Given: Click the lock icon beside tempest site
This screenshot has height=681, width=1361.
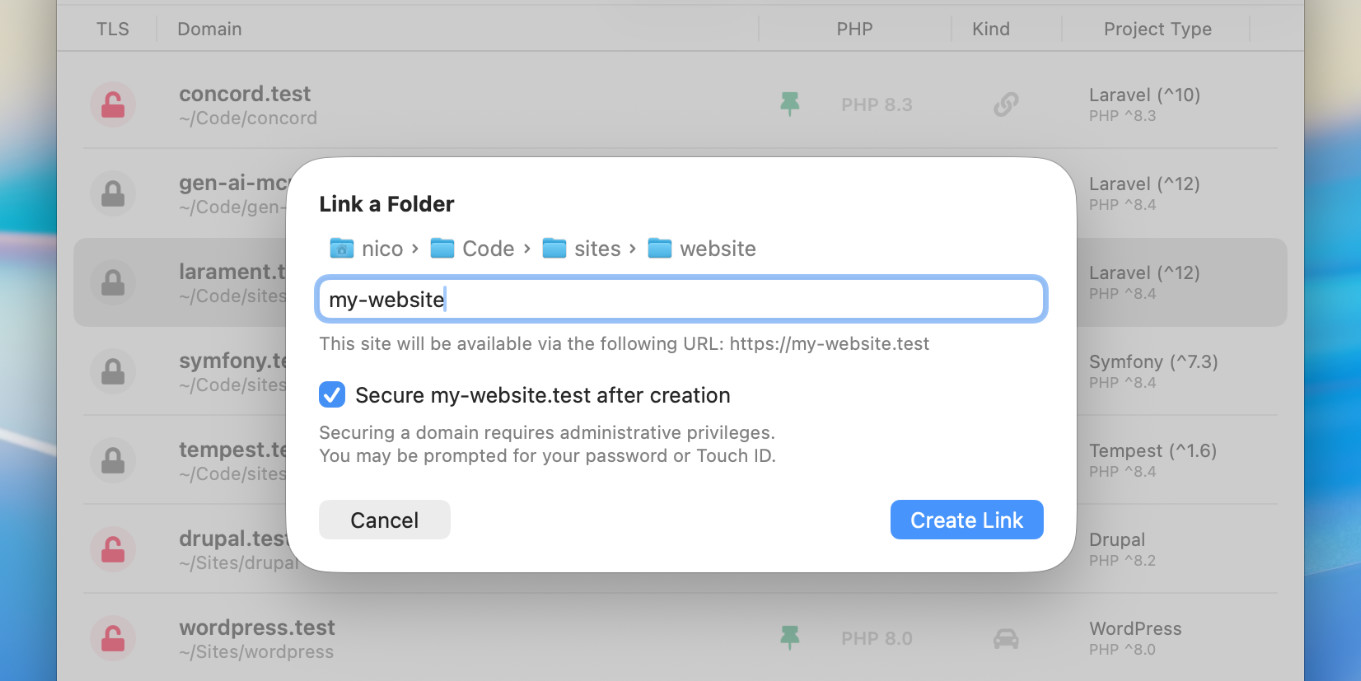Looking at the screenshot, I should tap(113, 461).
